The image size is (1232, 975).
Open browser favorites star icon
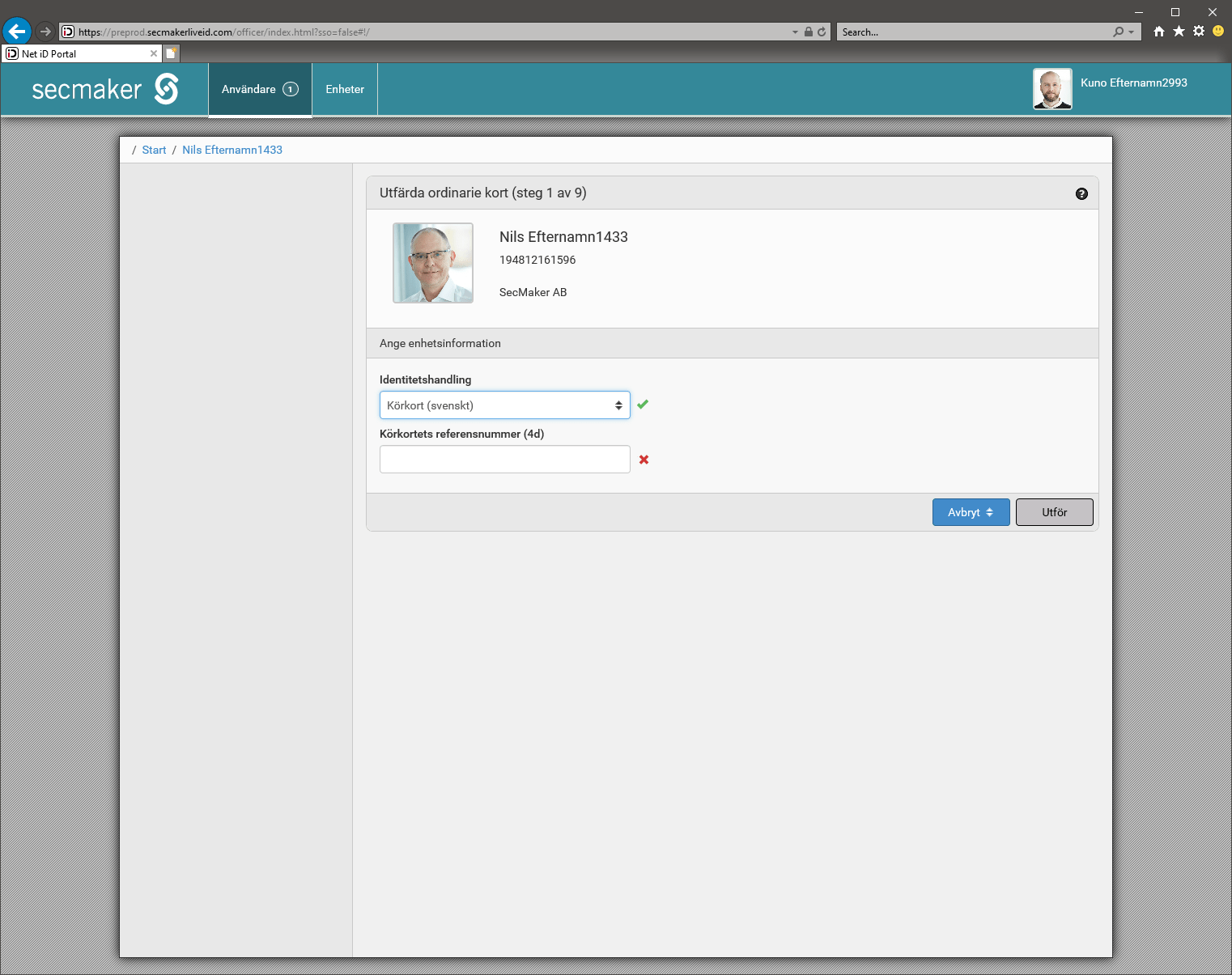coord(1179,32)
